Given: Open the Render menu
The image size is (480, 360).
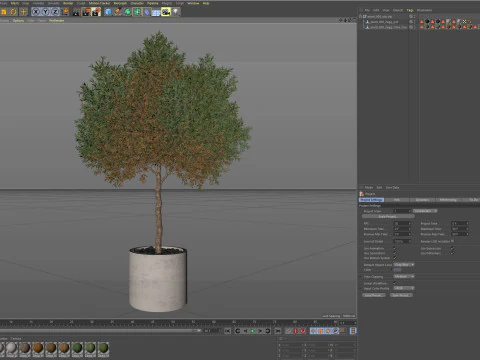Looking at the screenshot, I should pyautogui.click(x=68, y=3).
